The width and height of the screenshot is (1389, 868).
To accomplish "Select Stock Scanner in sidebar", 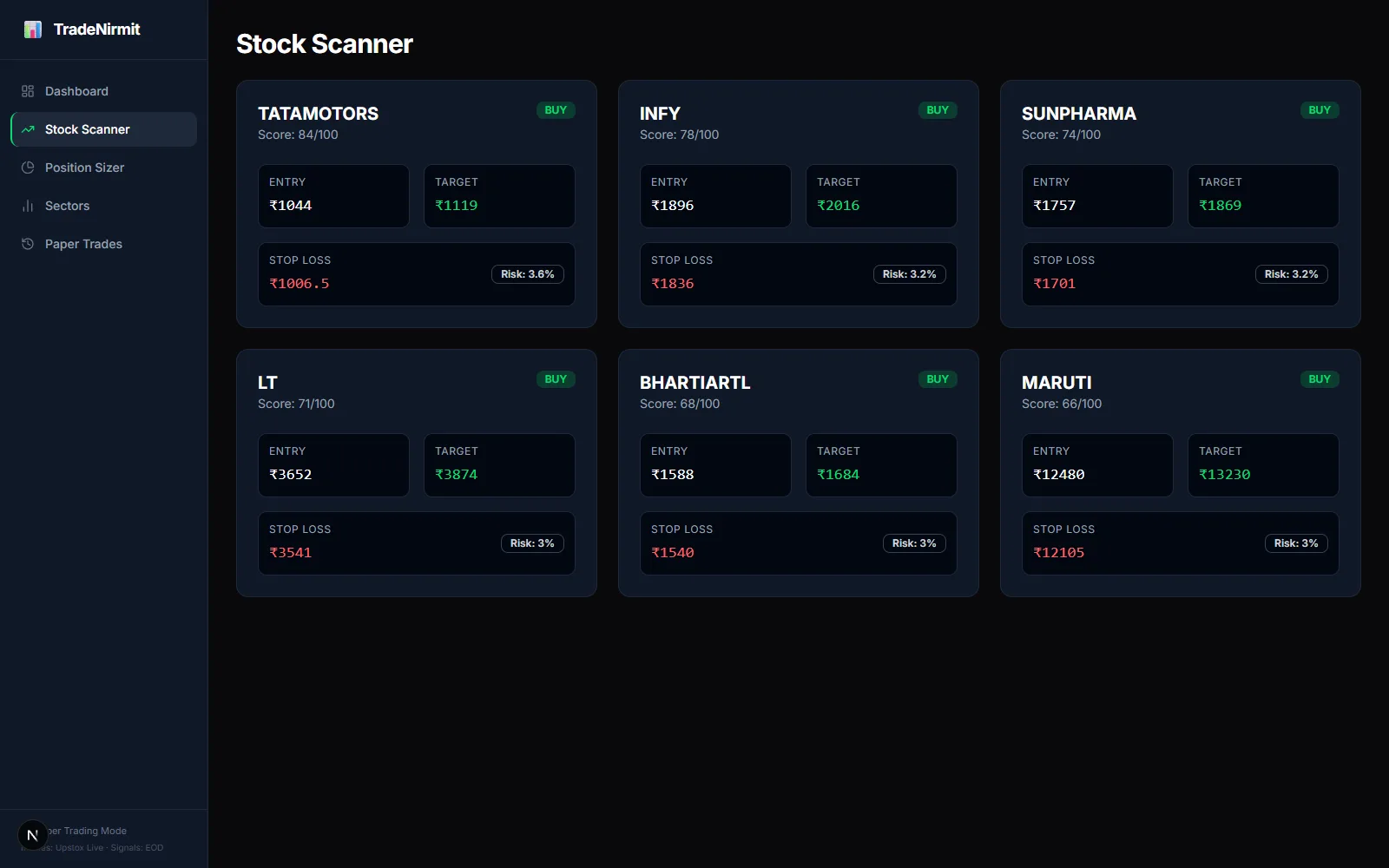I will click(104, 129).
